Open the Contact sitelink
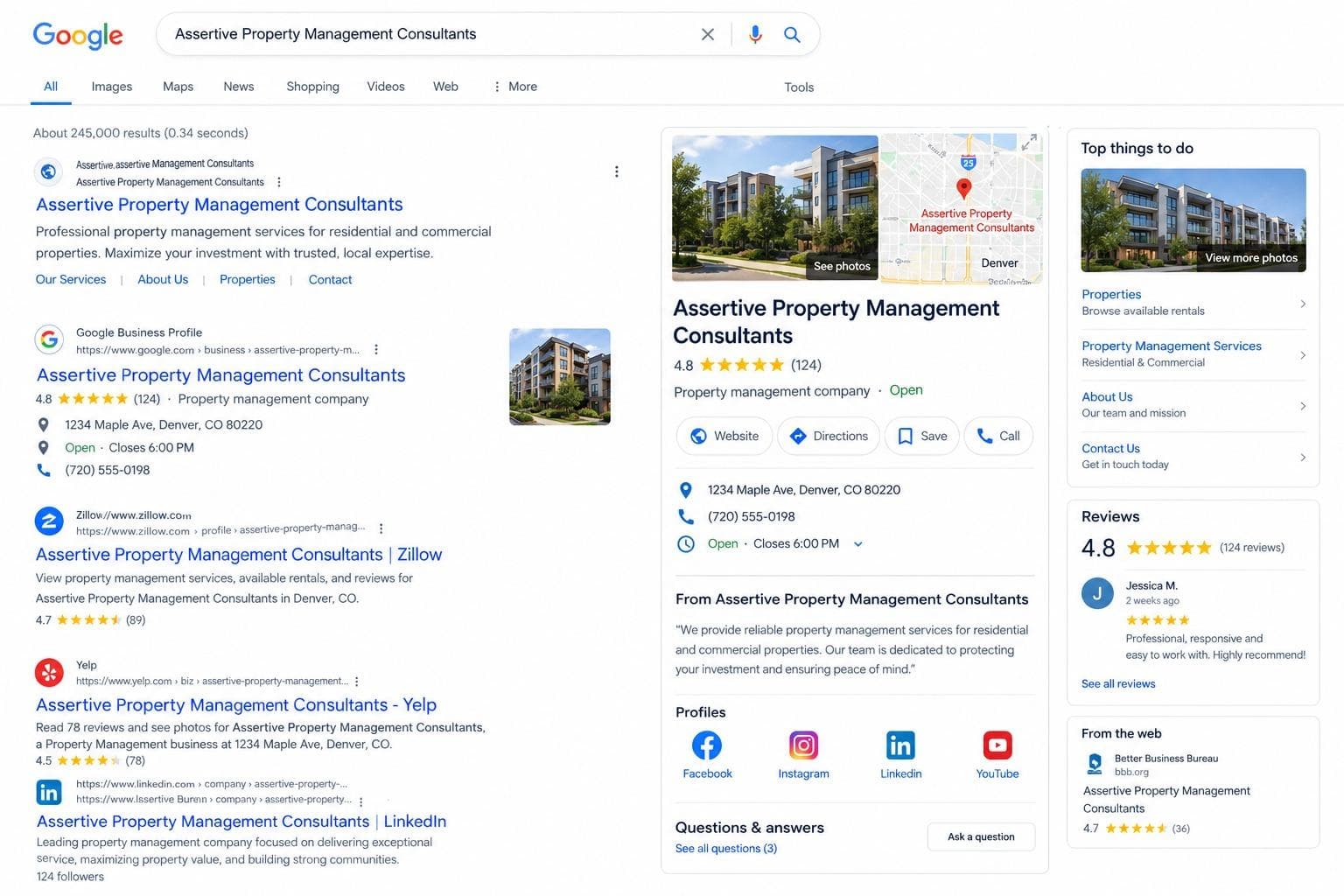The height and width of the screenshot is (896, 1344). (x=331, y=279)
